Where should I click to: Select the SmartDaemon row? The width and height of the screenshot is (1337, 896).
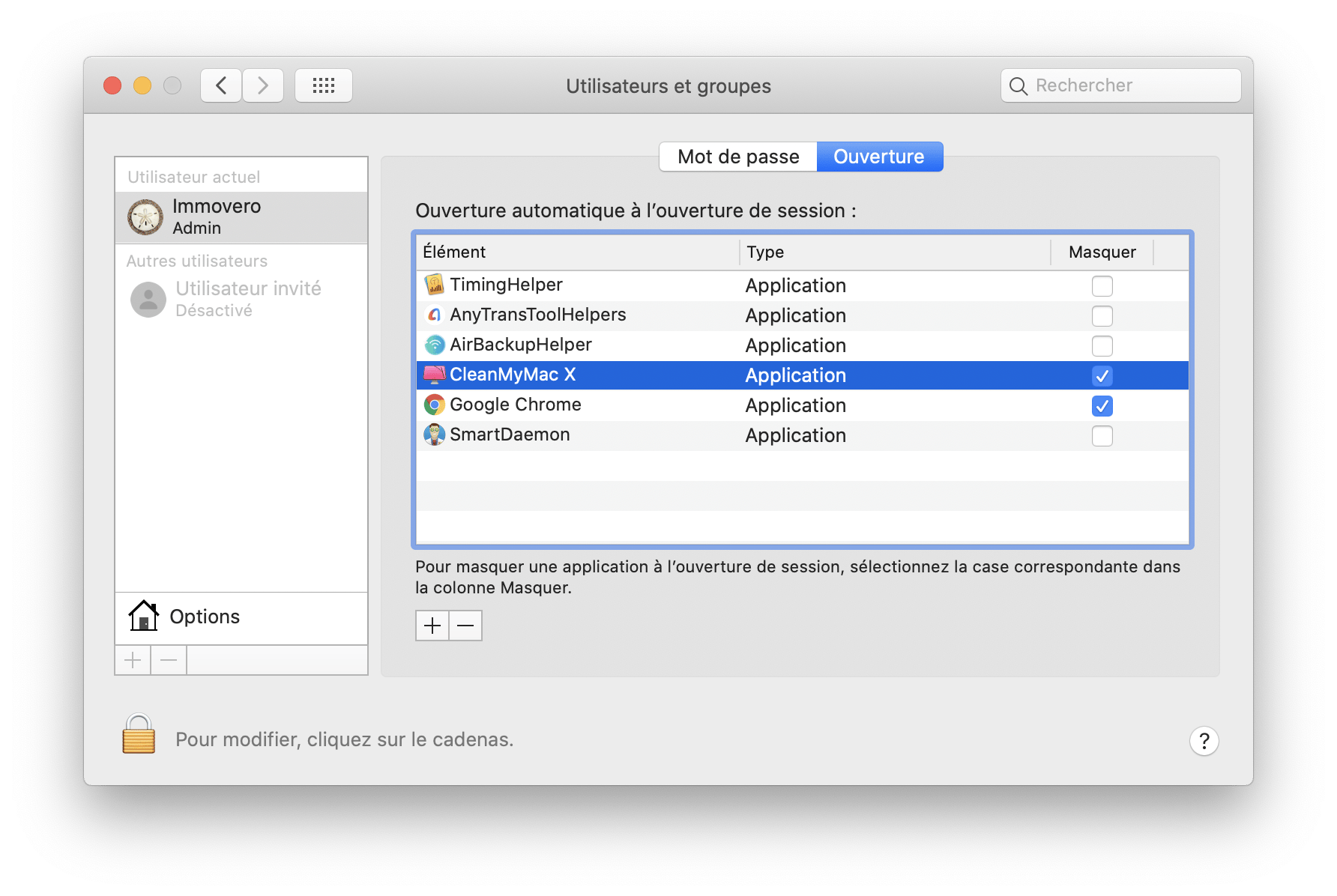[x=803, y=435]
